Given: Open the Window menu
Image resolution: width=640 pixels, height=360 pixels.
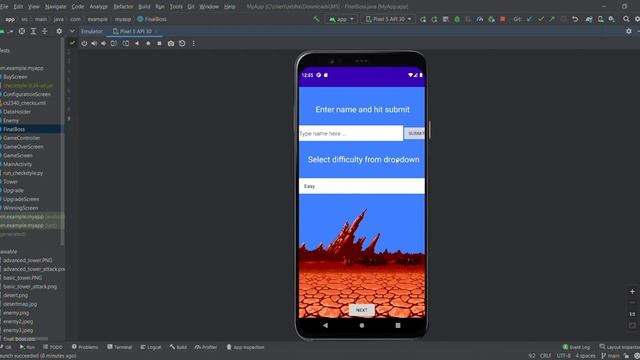Looking at the screenshot, I should click(209, 7).
